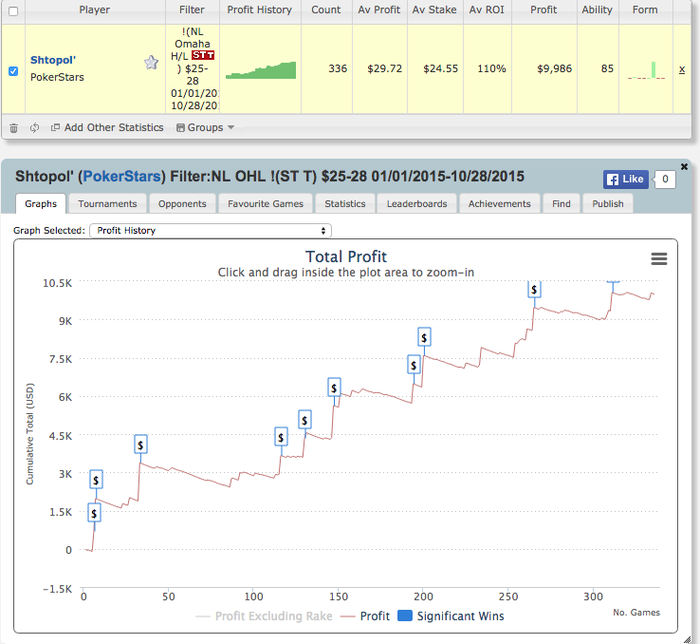Expand the Groups dropdown
The width and height of the screenshot is (700, 644).
click(x=205, y=128)
